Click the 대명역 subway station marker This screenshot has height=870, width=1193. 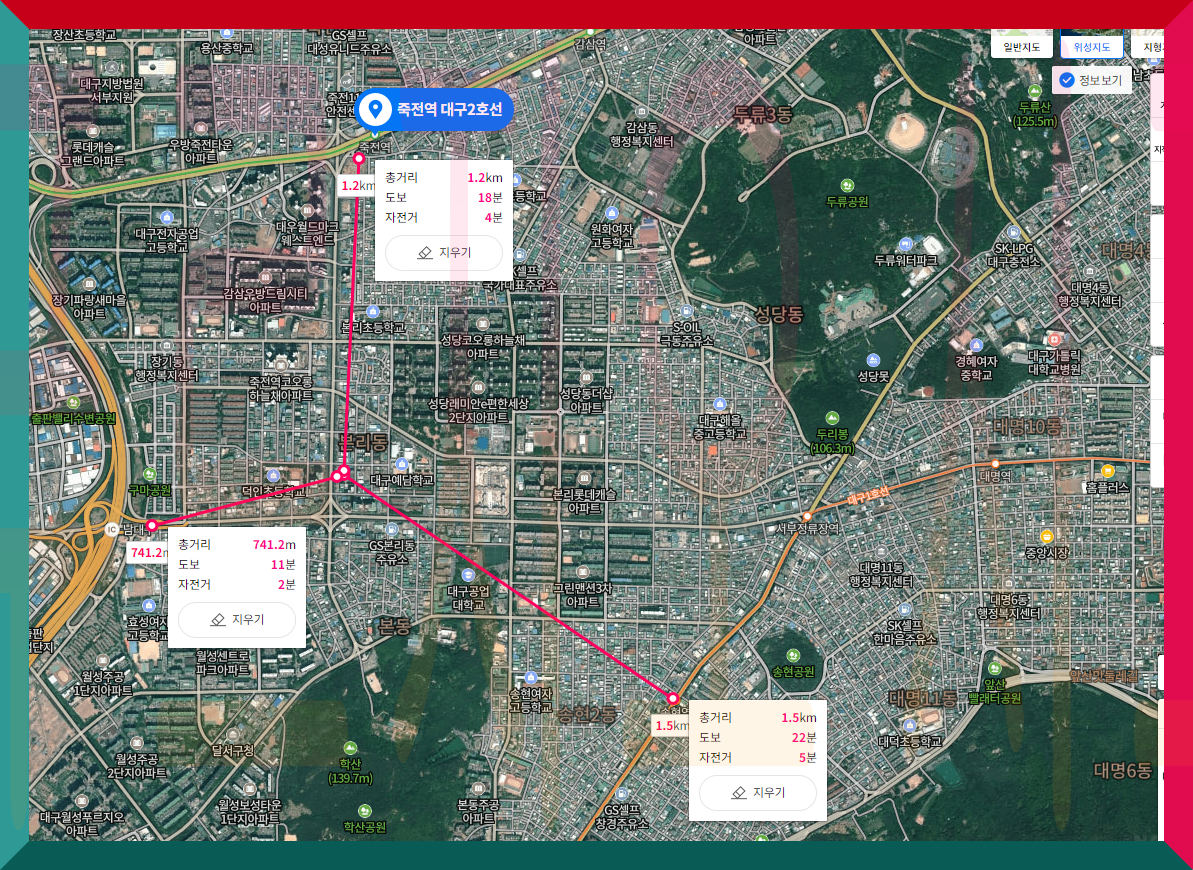point(995,464)
